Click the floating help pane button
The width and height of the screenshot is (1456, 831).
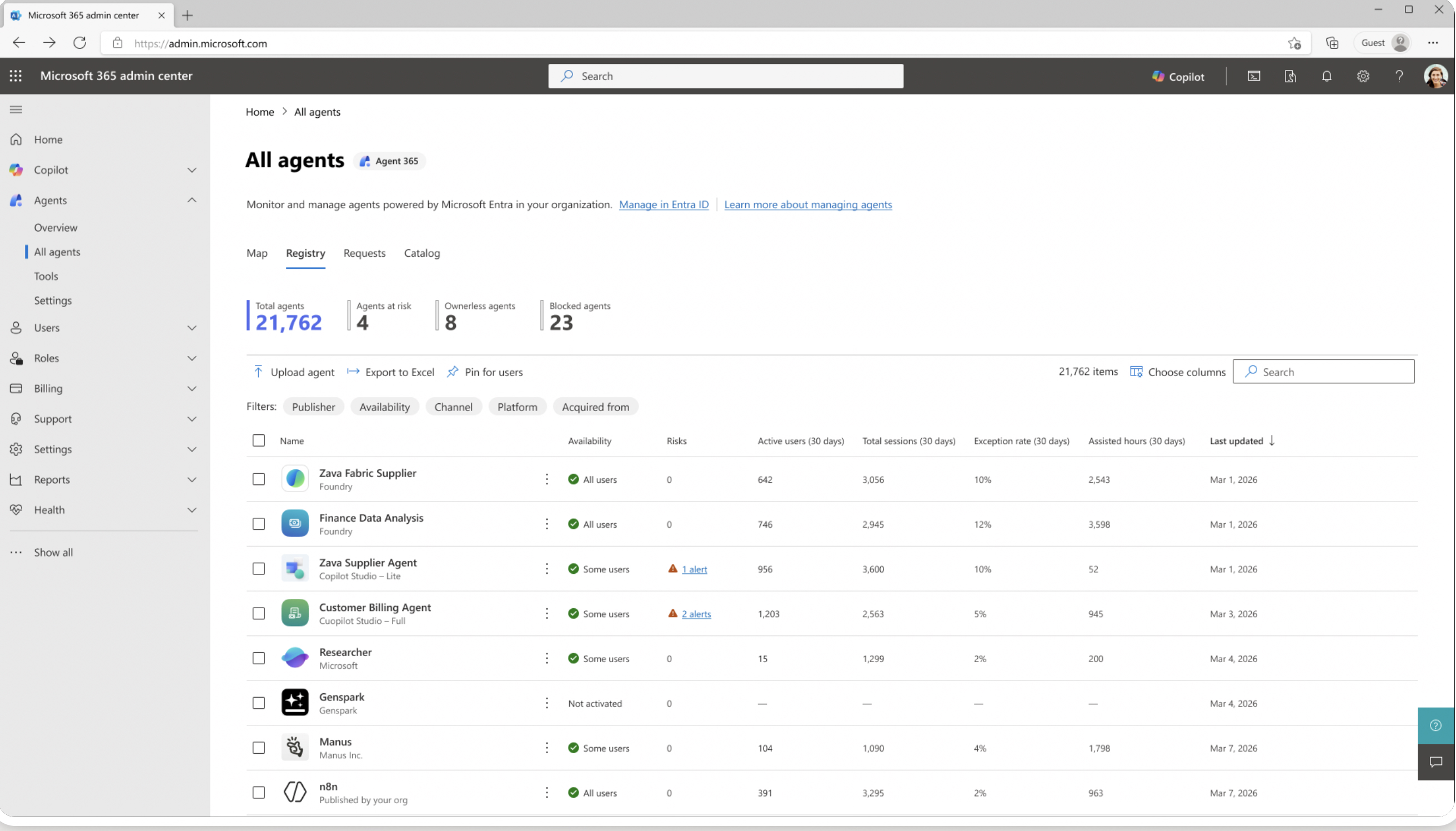point(1435,725)
